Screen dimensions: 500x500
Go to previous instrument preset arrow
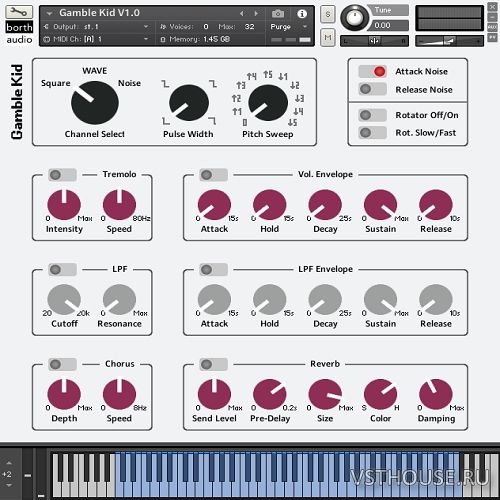pos(242,14)
